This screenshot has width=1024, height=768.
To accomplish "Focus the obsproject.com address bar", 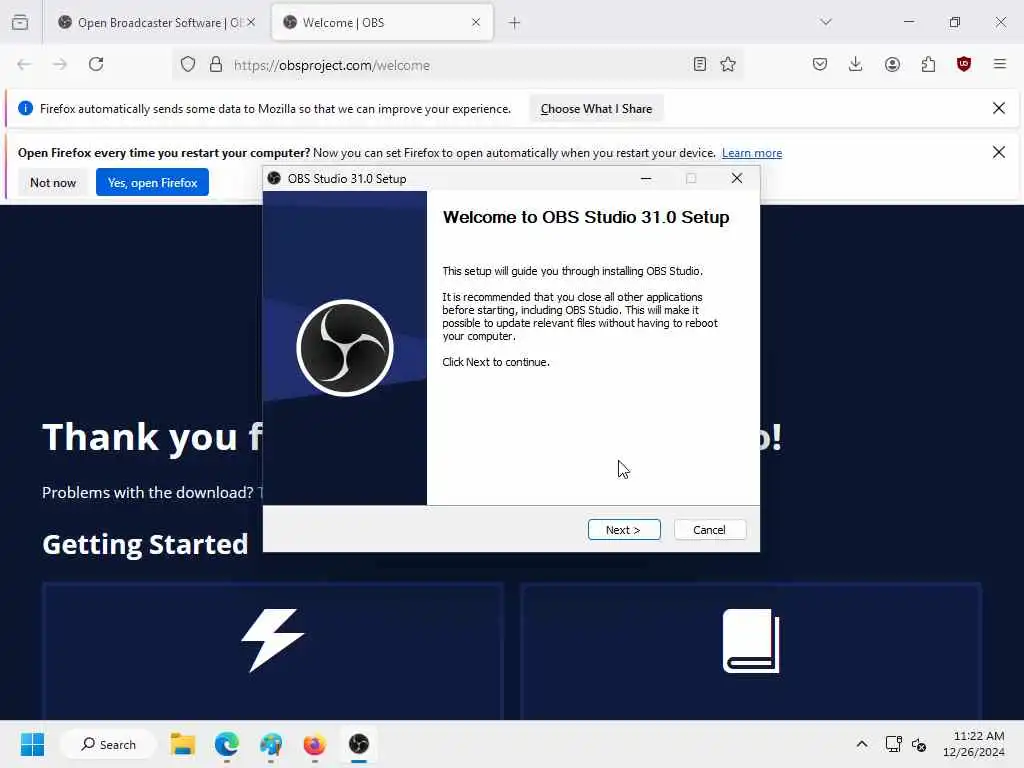I will pyautogui.click(x=457, y=65).
